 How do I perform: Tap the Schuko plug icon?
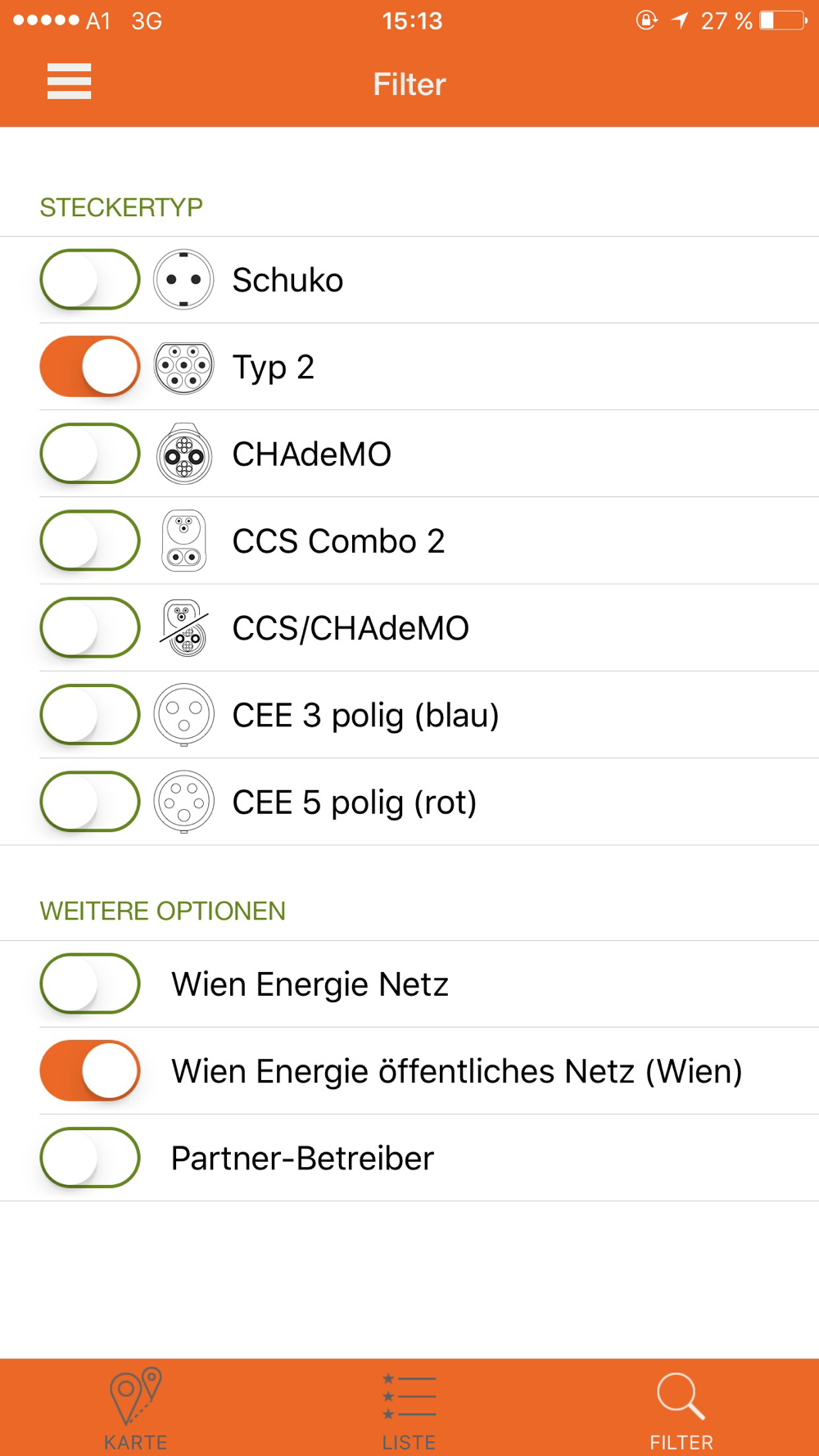(x=183, y=280)
